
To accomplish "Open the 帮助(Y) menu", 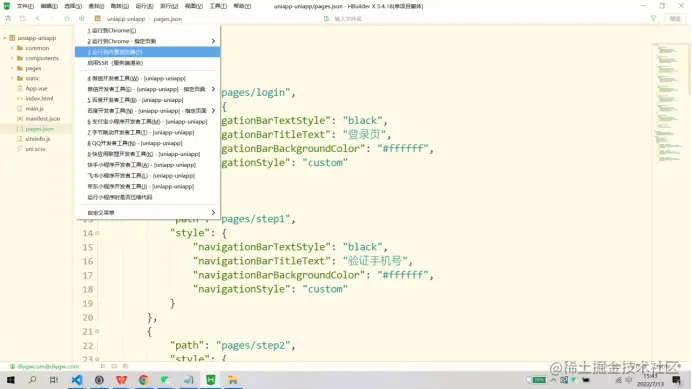I will pos(242,6).
